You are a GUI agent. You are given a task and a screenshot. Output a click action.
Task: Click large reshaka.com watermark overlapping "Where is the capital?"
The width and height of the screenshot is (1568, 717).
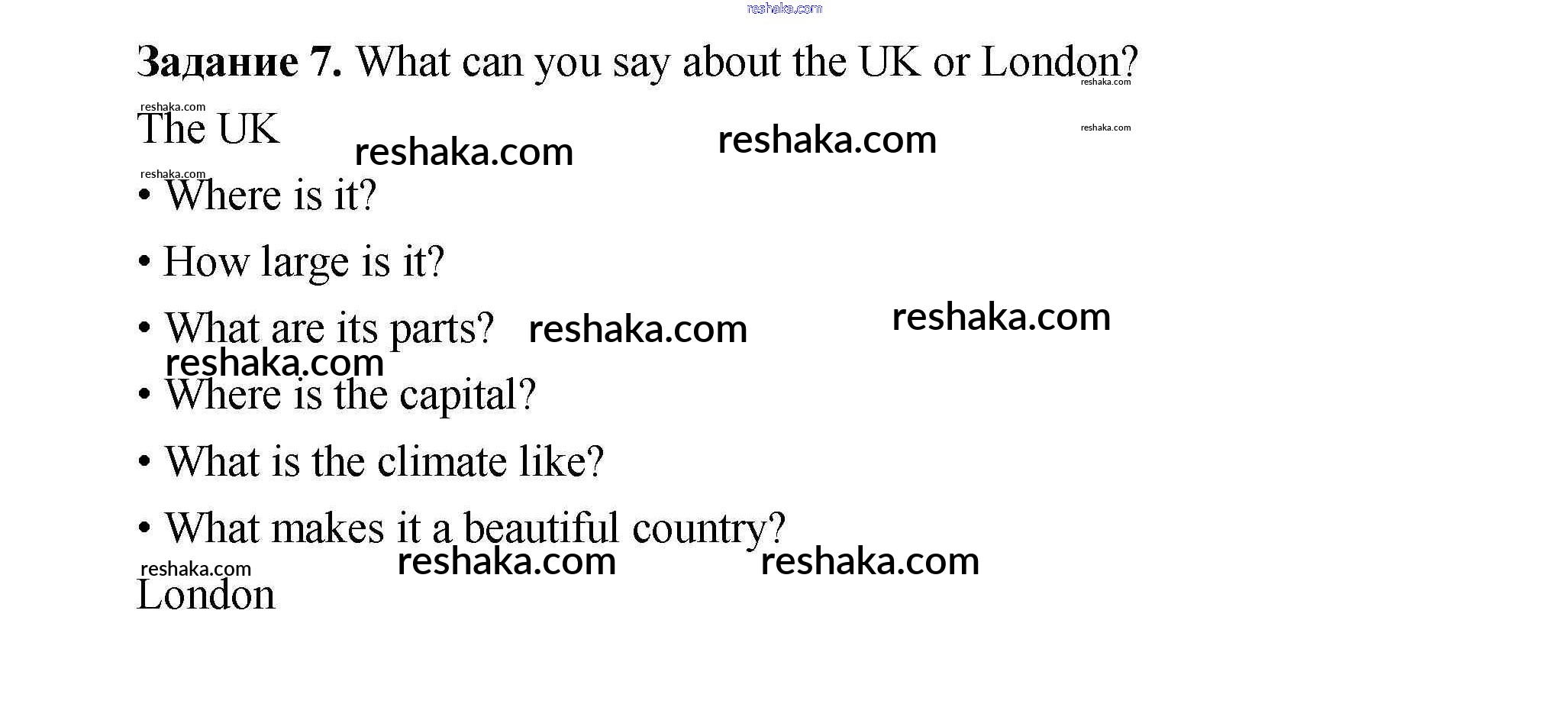274,363
